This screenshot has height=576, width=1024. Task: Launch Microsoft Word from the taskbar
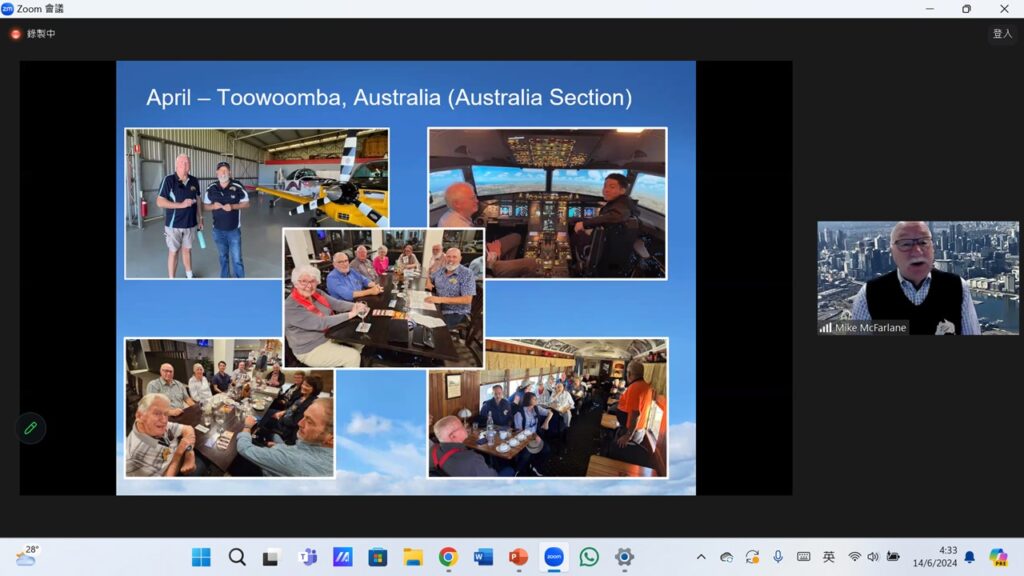[483, 557]
